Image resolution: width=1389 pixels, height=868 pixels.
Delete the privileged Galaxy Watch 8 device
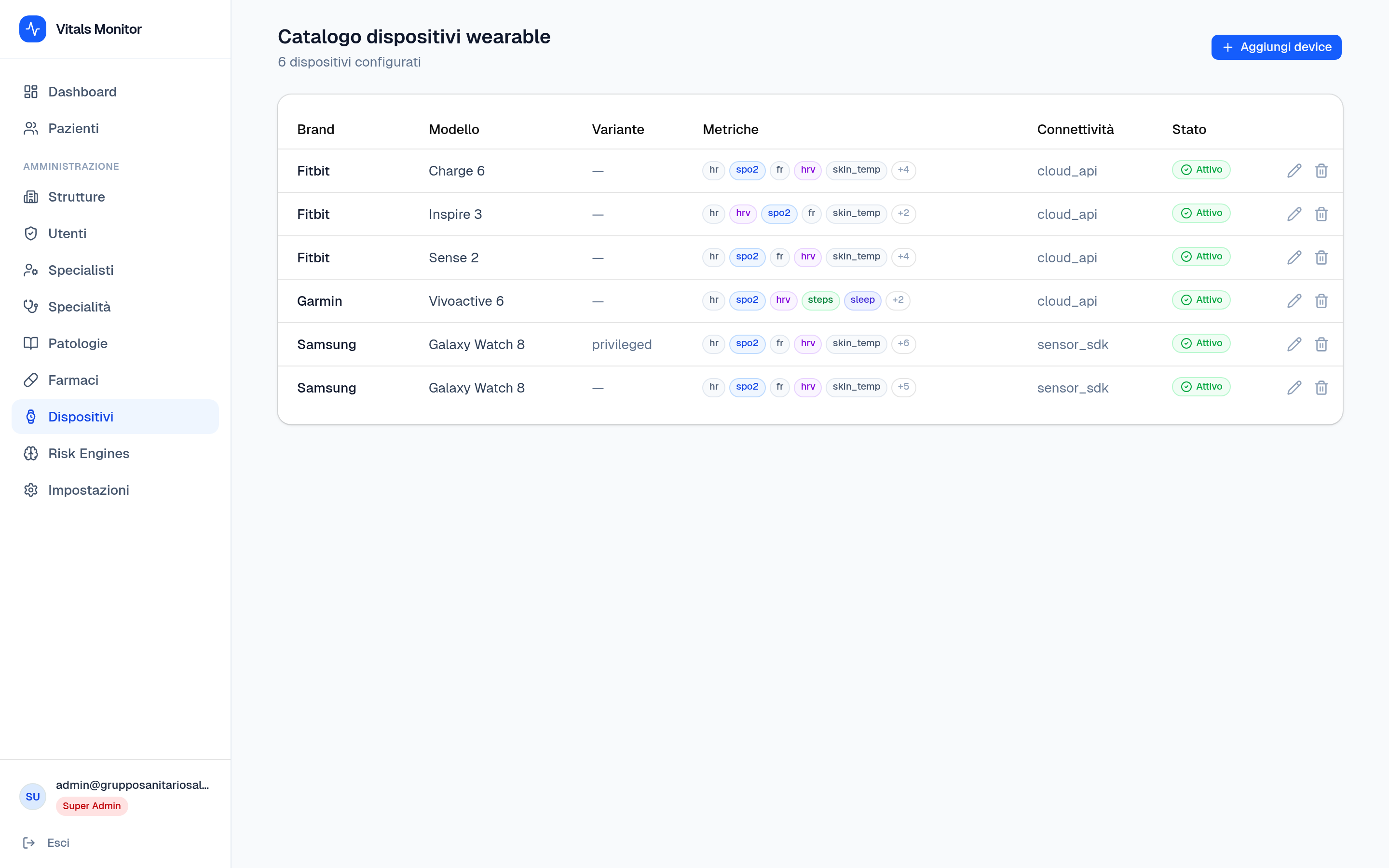(1321, 344)
